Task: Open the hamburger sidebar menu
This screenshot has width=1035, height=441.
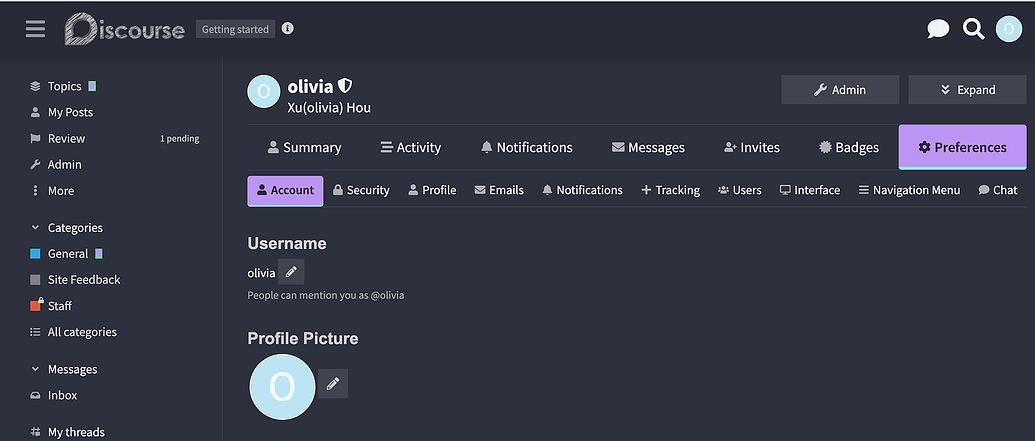Action: pos(36,29)
